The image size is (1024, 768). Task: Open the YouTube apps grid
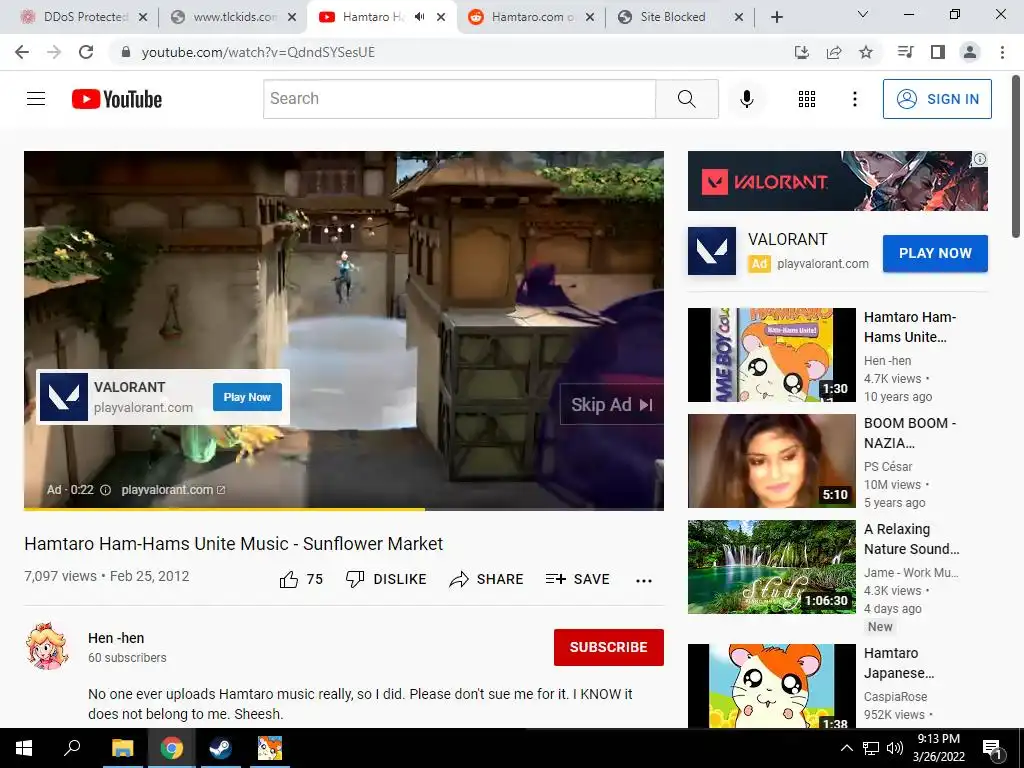[807, 99]
